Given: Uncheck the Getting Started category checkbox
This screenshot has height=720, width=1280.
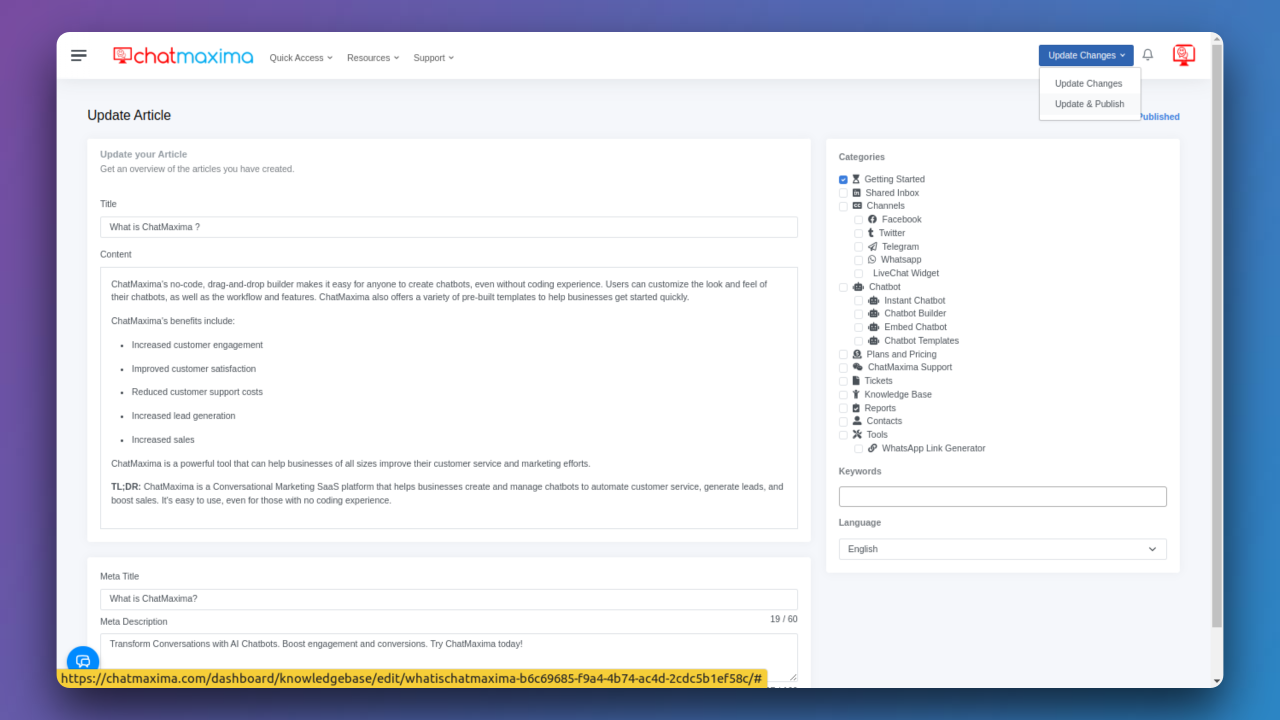Looking at the screenshot, I should (x=843, y=180).
